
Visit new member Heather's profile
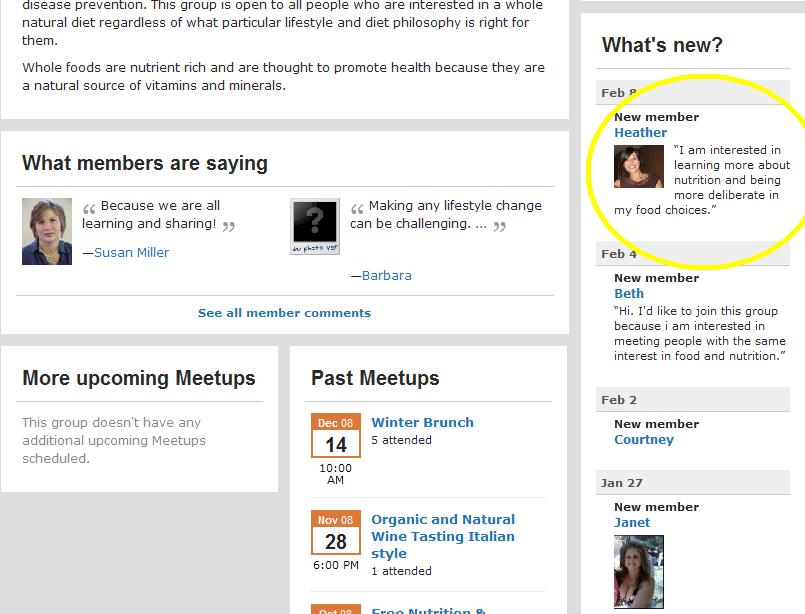pyautogui.click(x=640, y=133)
